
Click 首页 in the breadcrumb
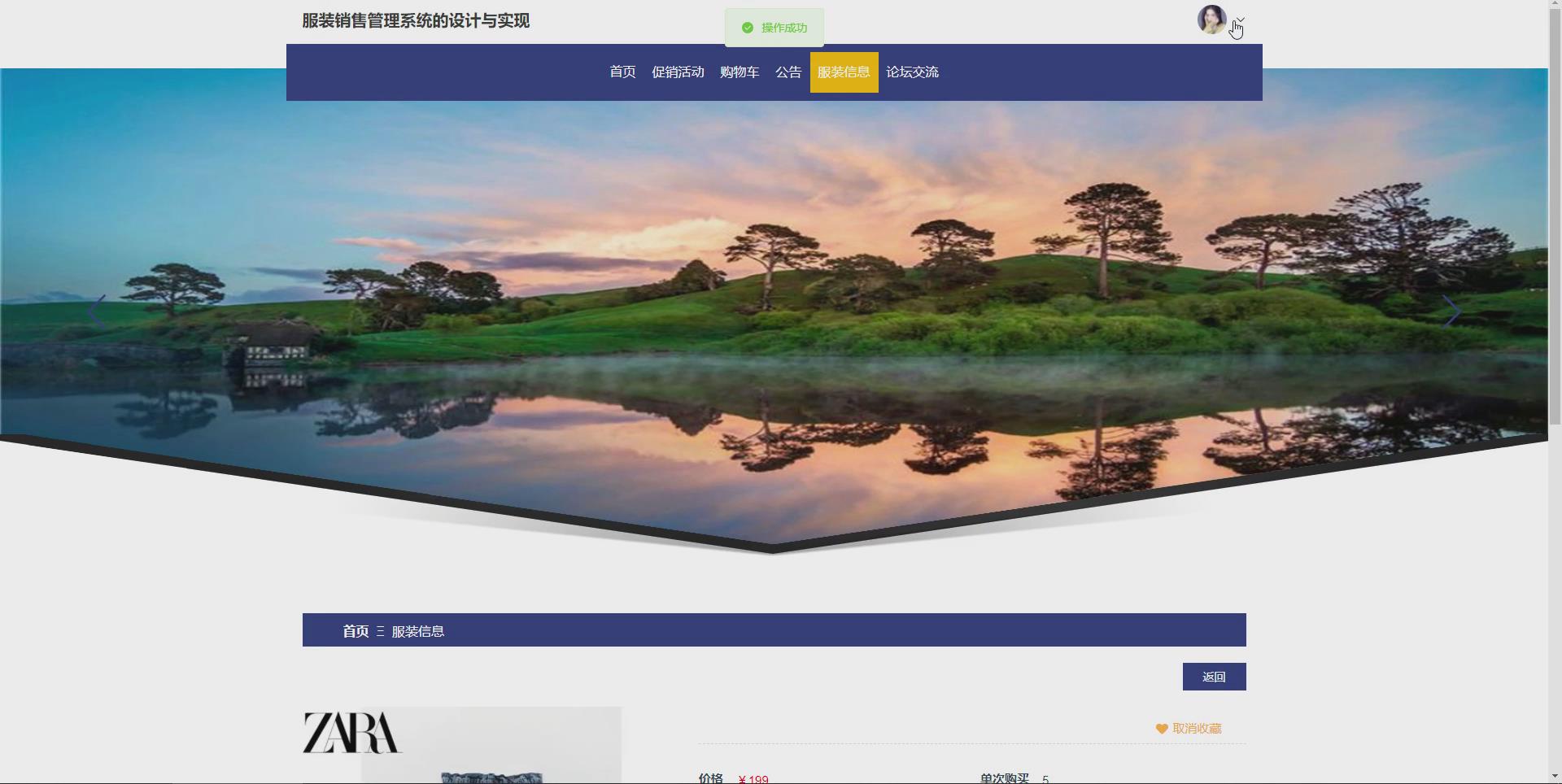click(x=356, y=631)
